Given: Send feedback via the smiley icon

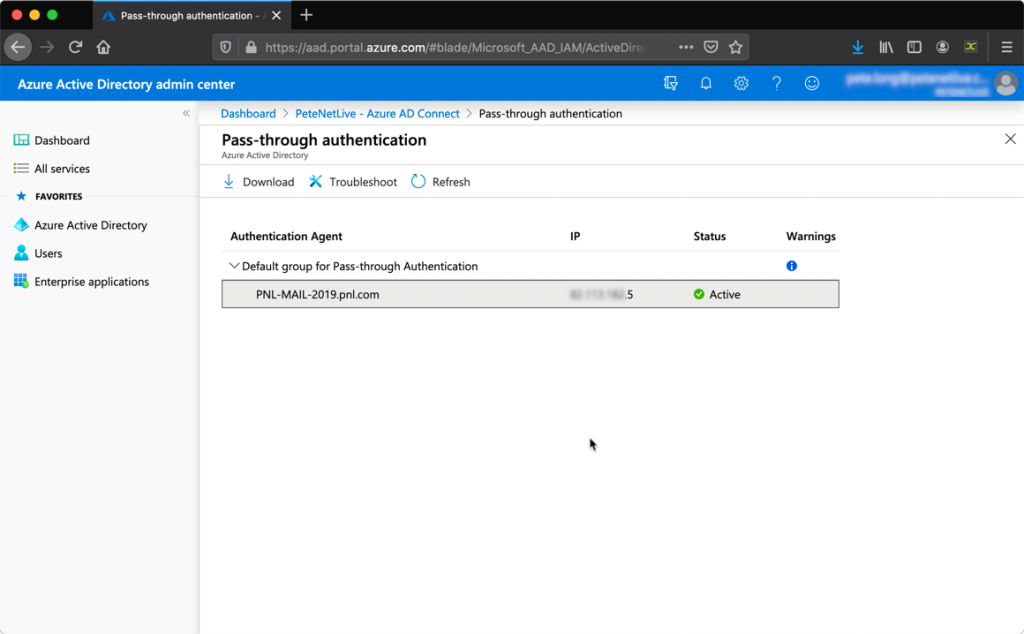Looking at the screenshot, I should (x=812, y=83).
